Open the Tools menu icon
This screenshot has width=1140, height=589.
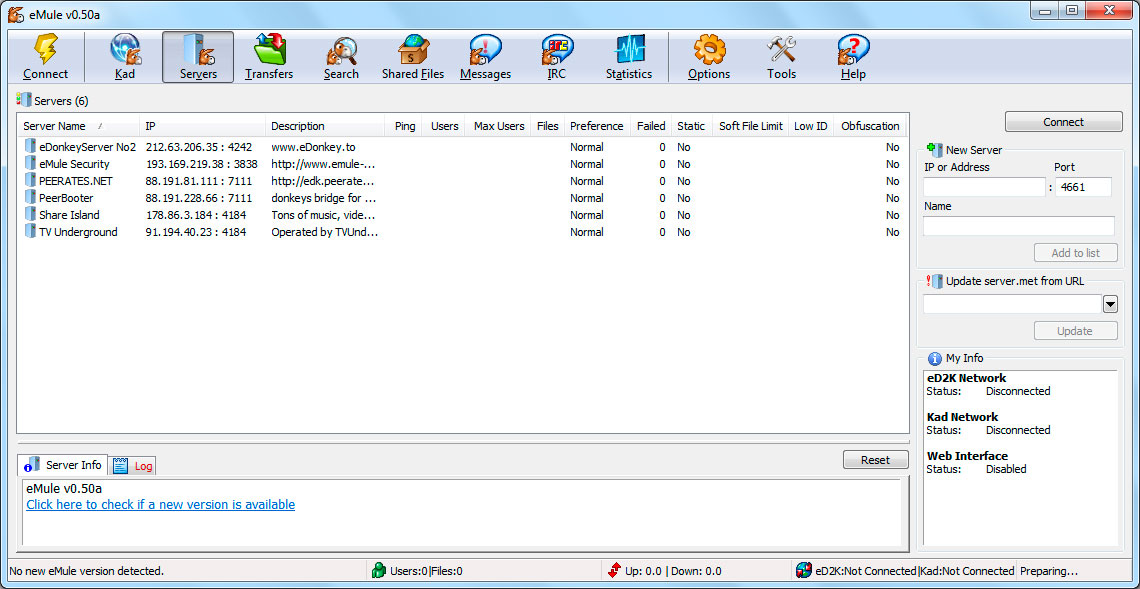pyautogui.click(x=782, y=51)
